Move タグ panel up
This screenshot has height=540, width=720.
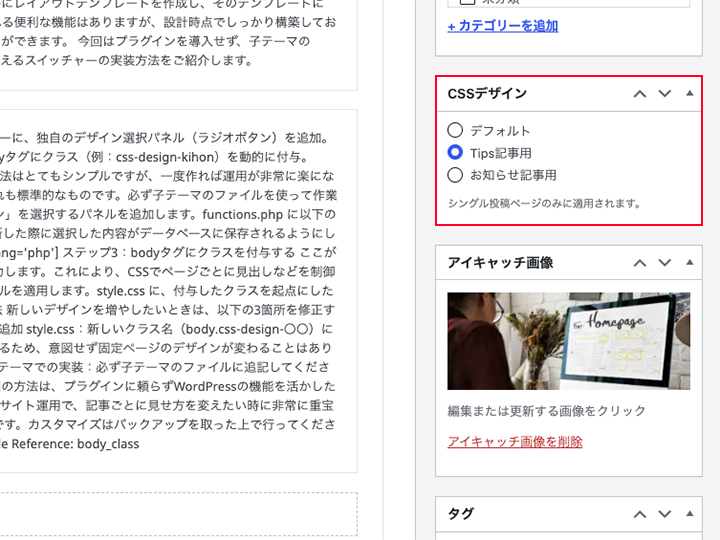pos(640,514)
